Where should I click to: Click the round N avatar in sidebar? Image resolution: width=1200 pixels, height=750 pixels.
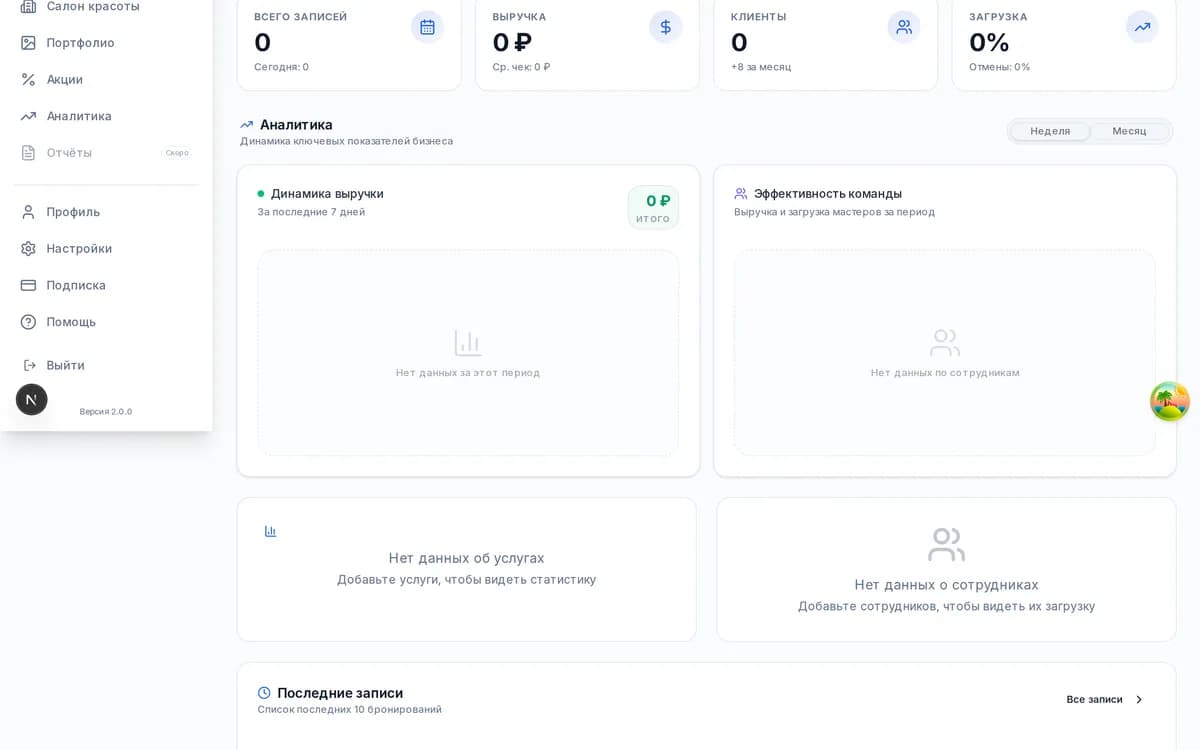point(32,400)
